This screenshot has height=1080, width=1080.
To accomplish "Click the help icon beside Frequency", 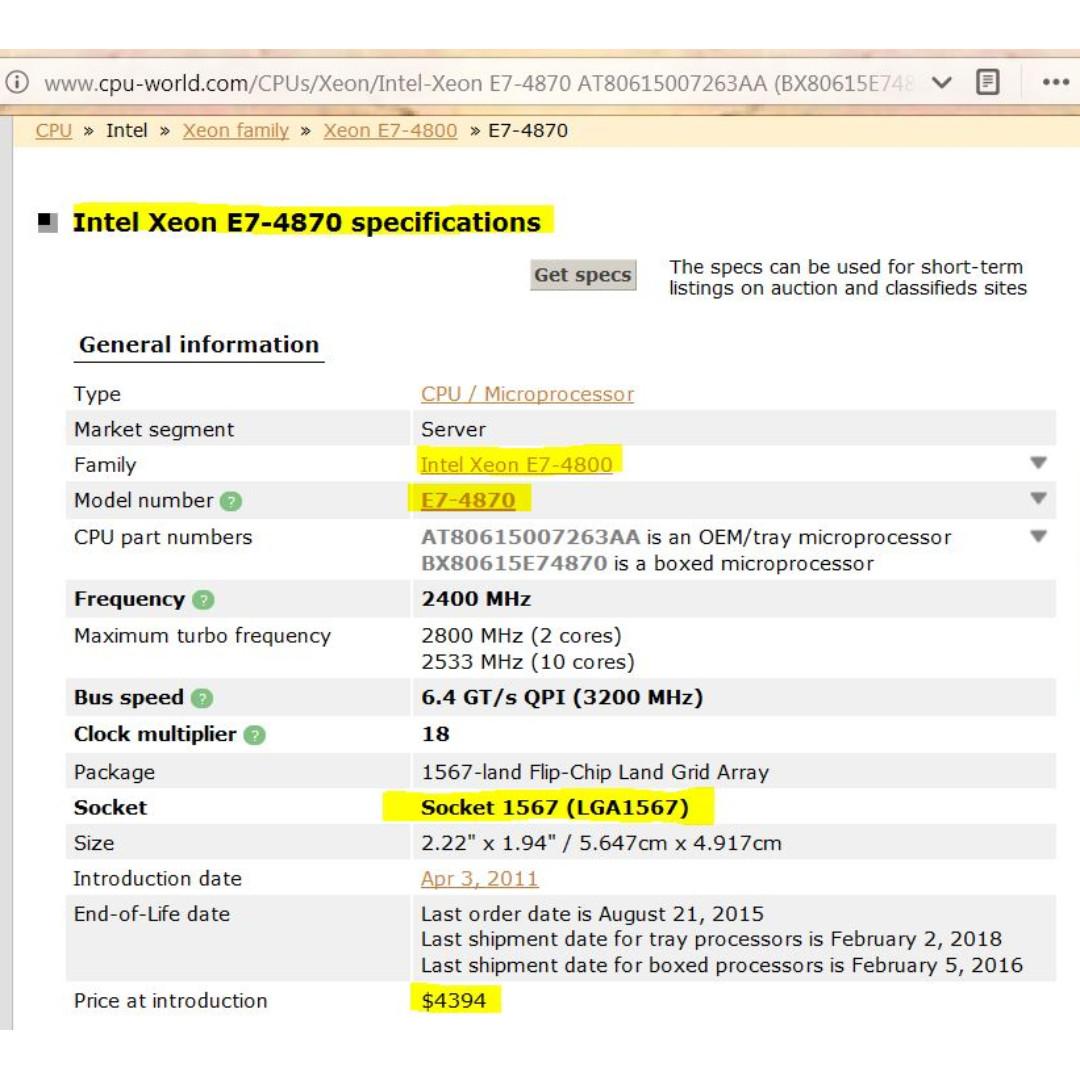I will pyautogui.click(x=203, y=600).
